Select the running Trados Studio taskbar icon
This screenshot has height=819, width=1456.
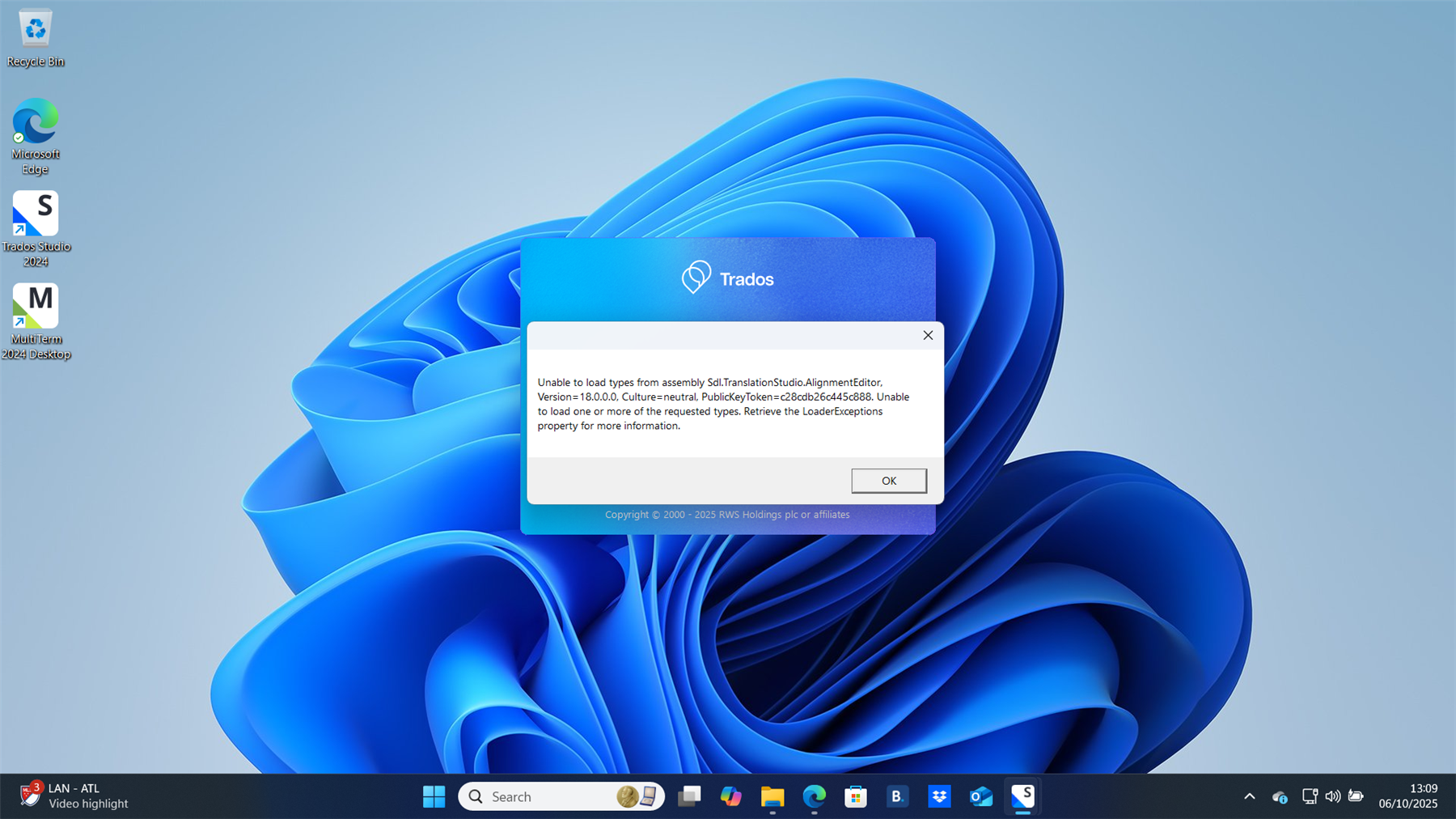tap(1022, 796)
